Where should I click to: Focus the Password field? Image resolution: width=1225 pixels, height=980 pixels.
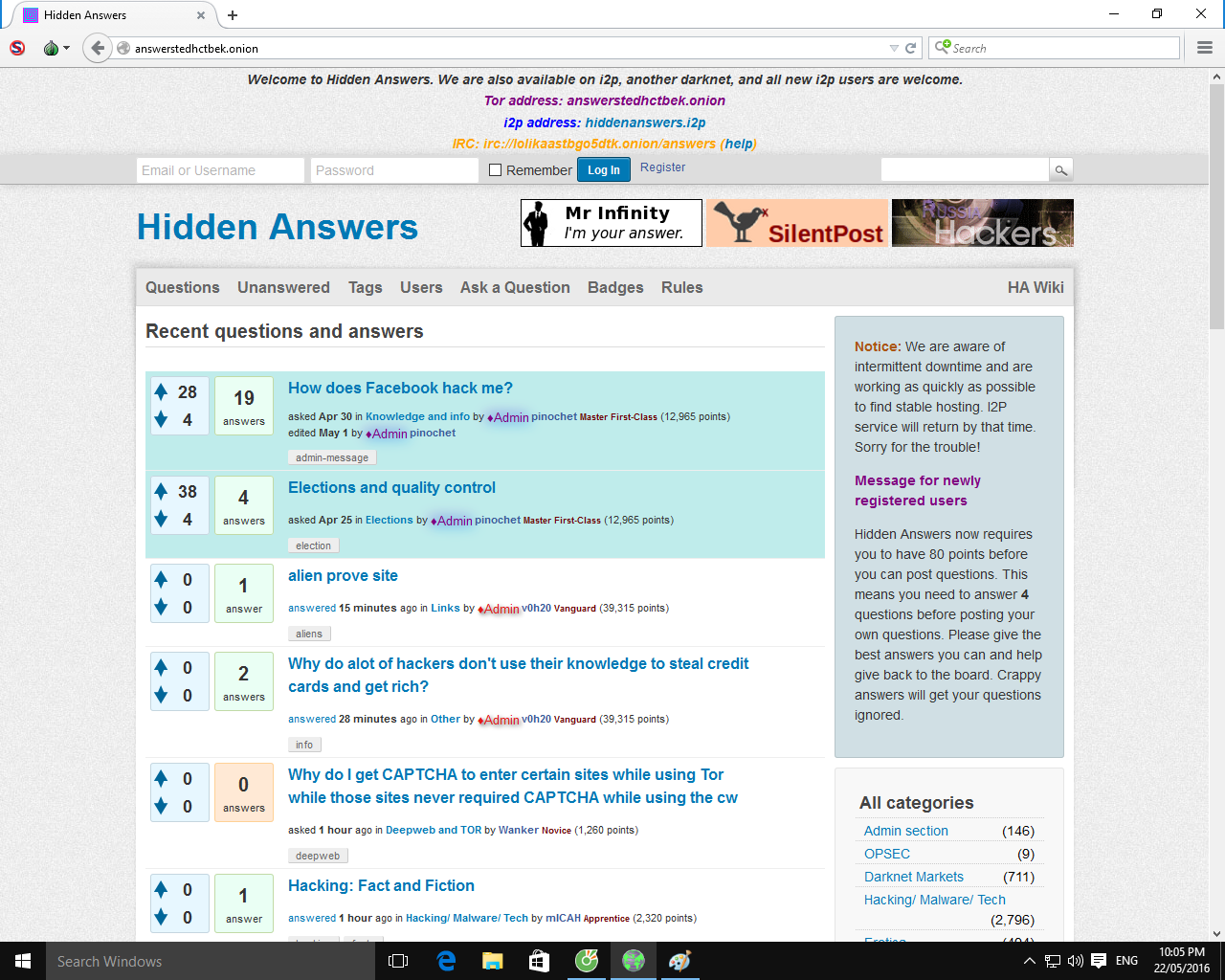tap(394, 170)
